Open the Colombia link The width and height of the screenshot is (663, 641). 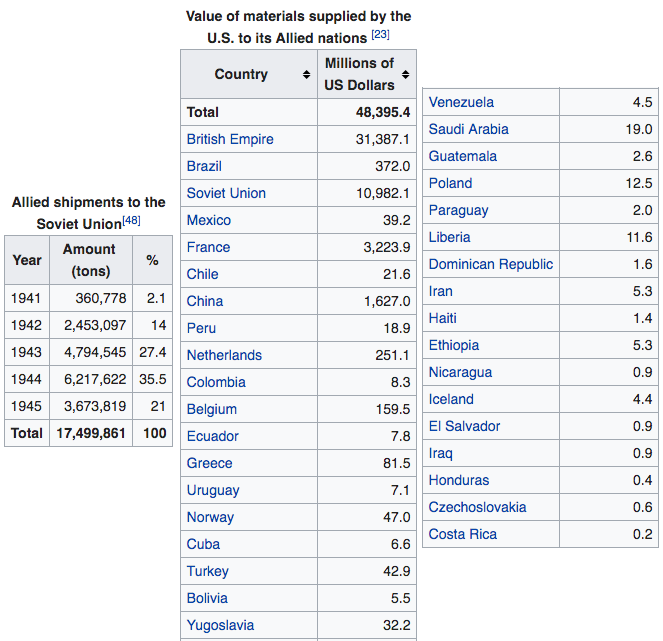point(216,383)
